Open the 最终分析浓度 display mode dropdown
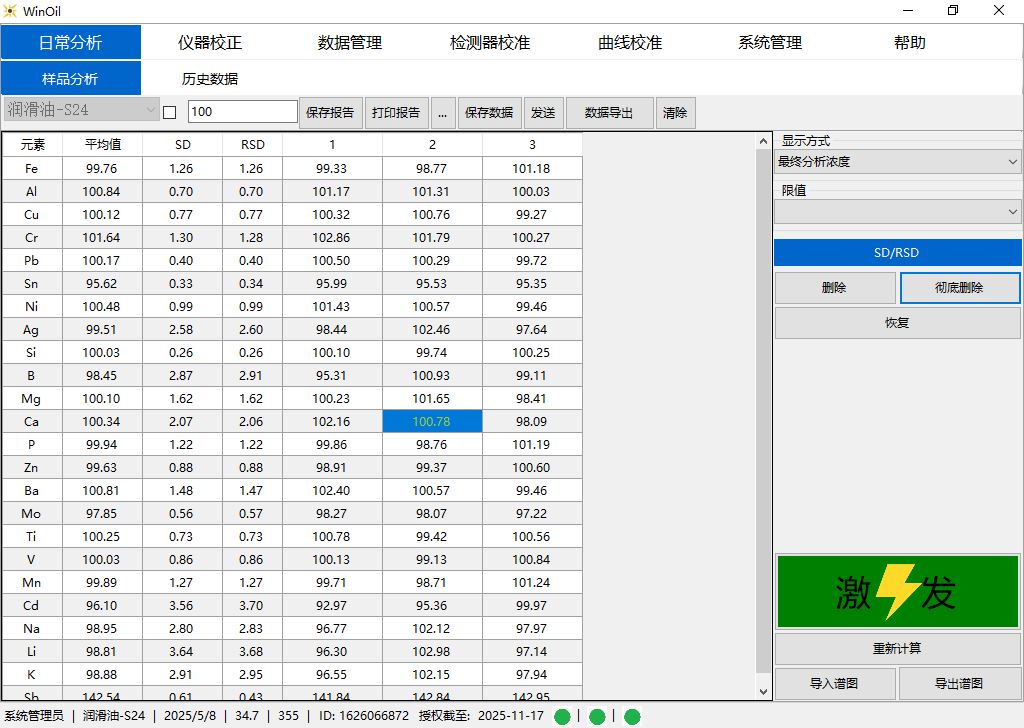 (x=897, y=161)
